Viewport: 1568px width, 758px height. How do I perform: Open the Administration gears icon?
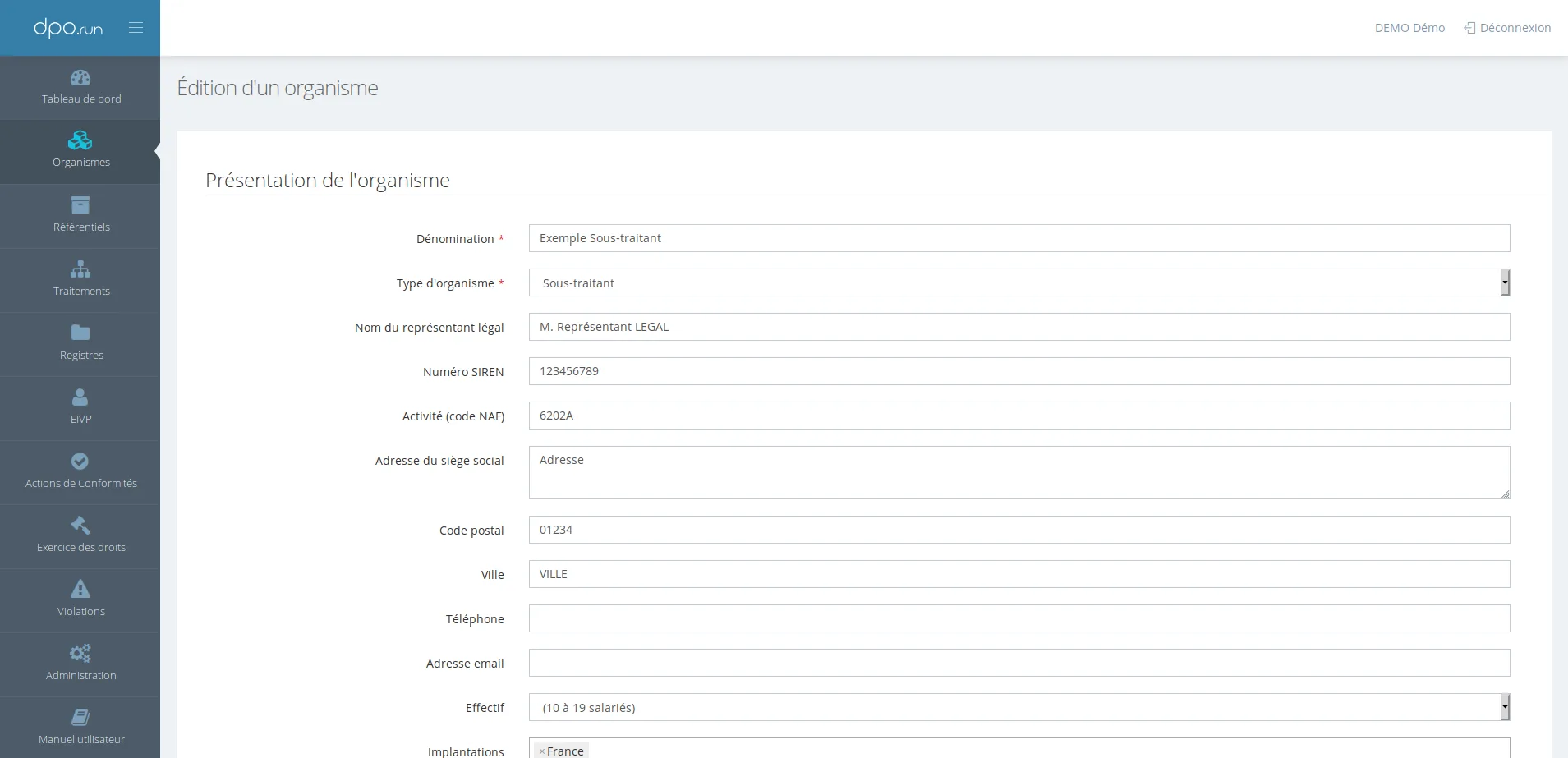point(80,653)
